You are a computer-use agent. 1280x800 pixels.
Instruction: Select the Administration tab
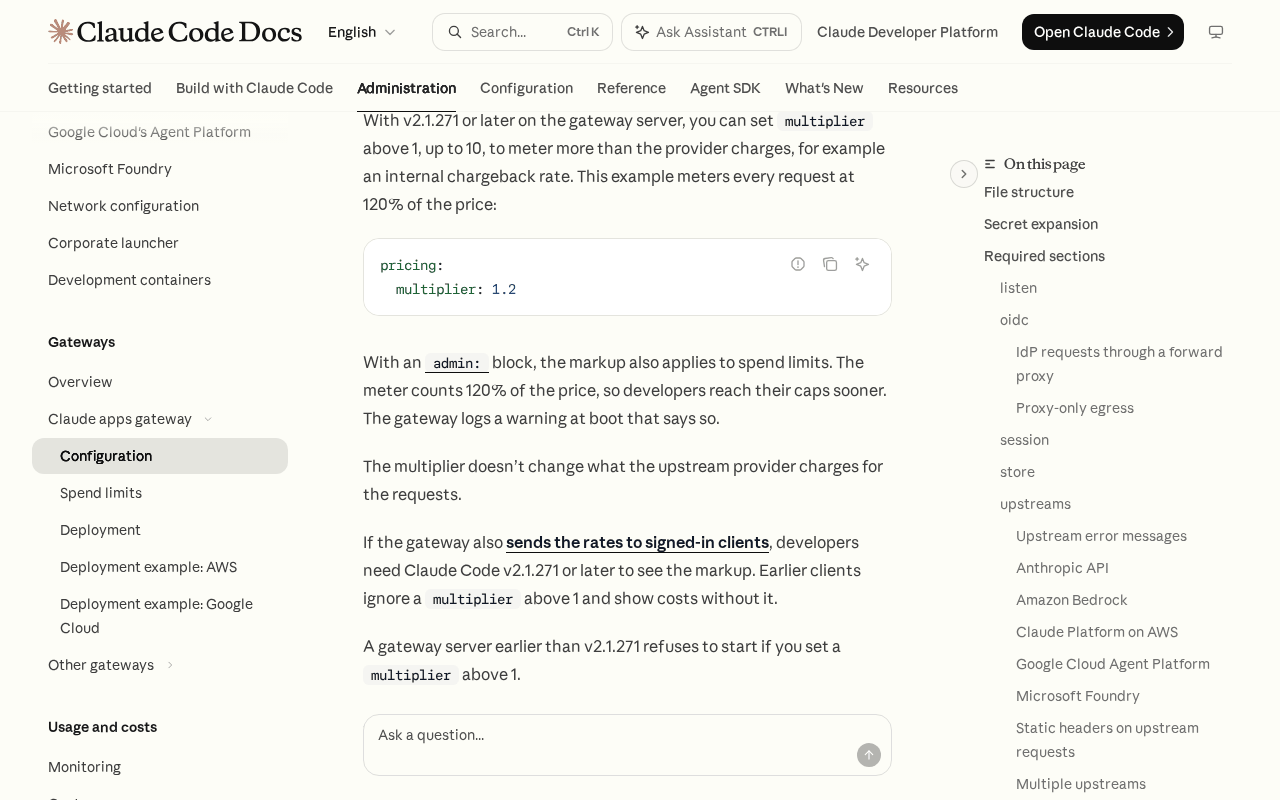(406, 88)
